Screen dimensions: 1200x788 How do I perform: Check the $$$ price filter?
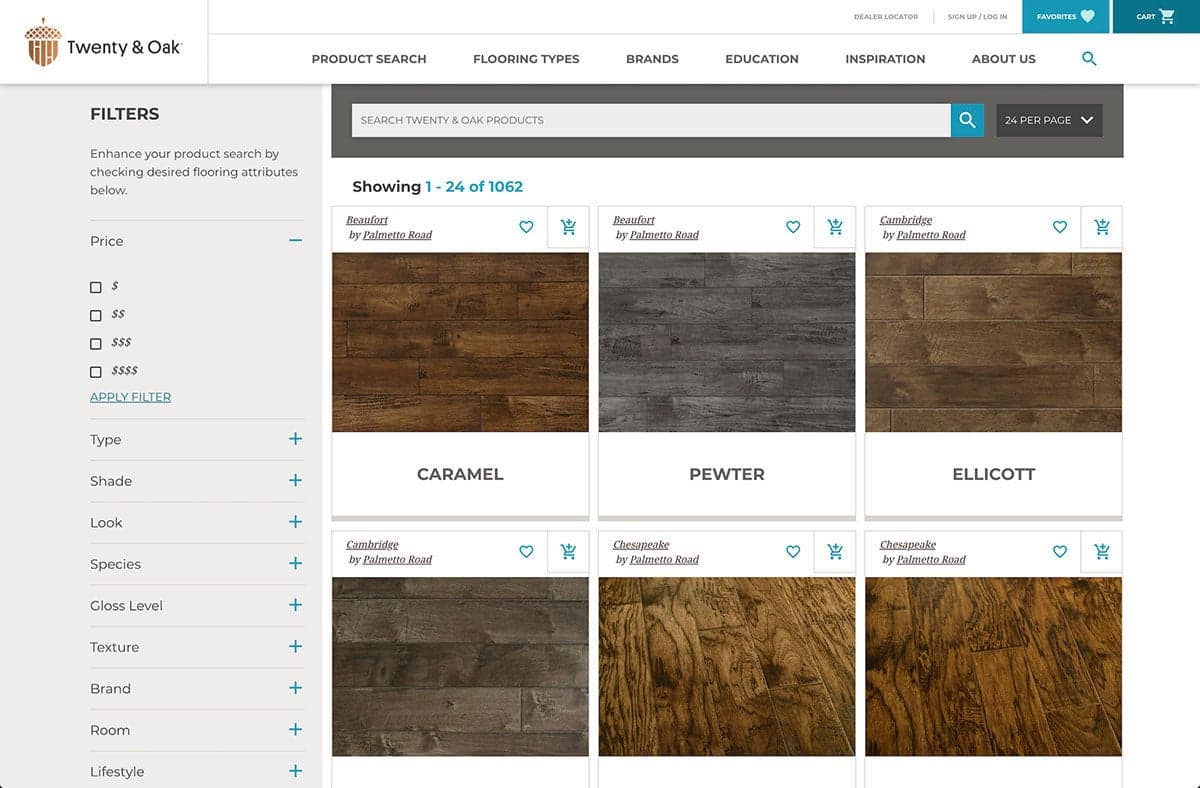[96, 343]
